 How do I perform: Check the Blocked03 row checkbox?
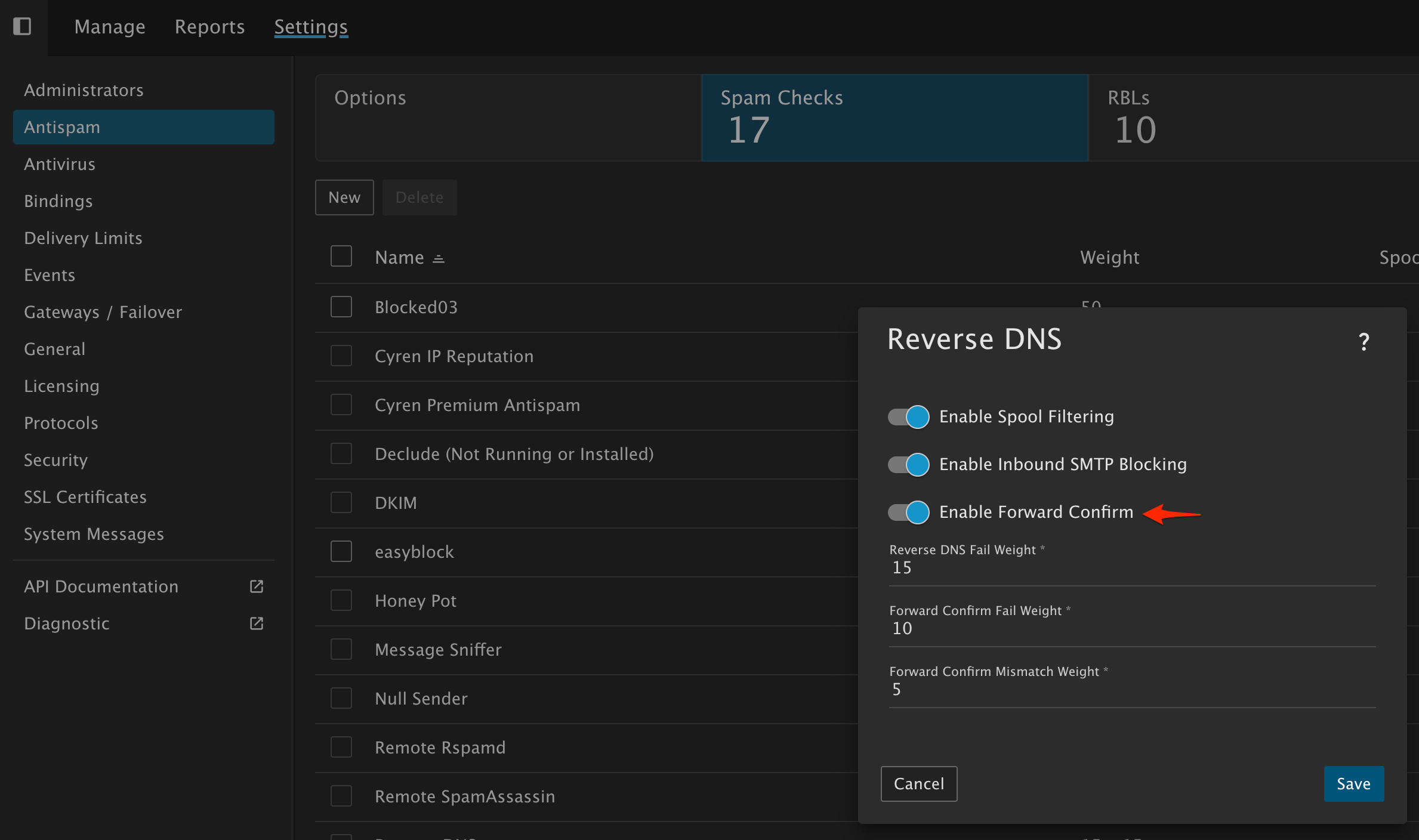[x=341, y=307]
